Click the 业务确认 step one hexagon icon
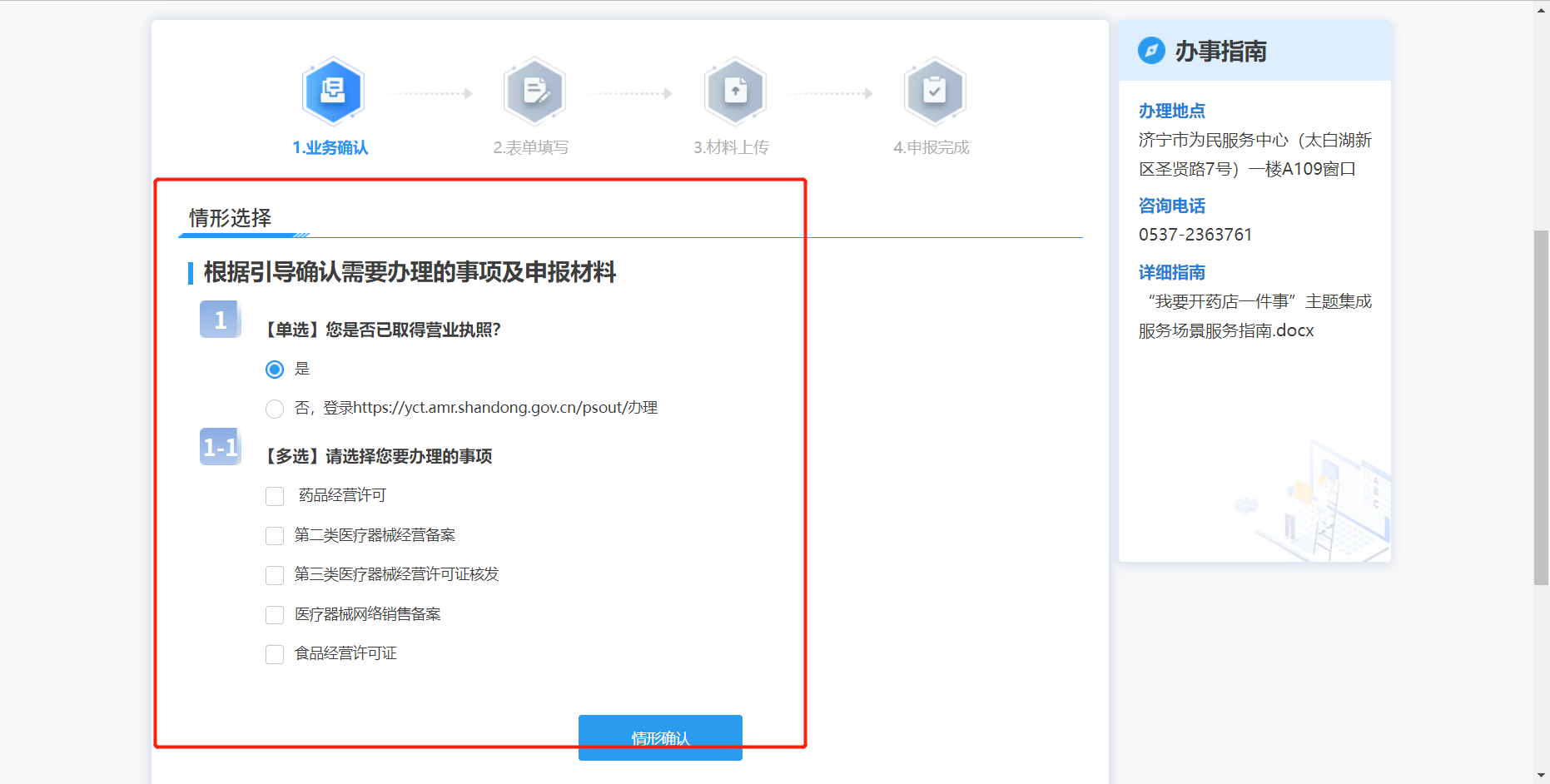This screenshot has width=1550, height=784. 333,91
